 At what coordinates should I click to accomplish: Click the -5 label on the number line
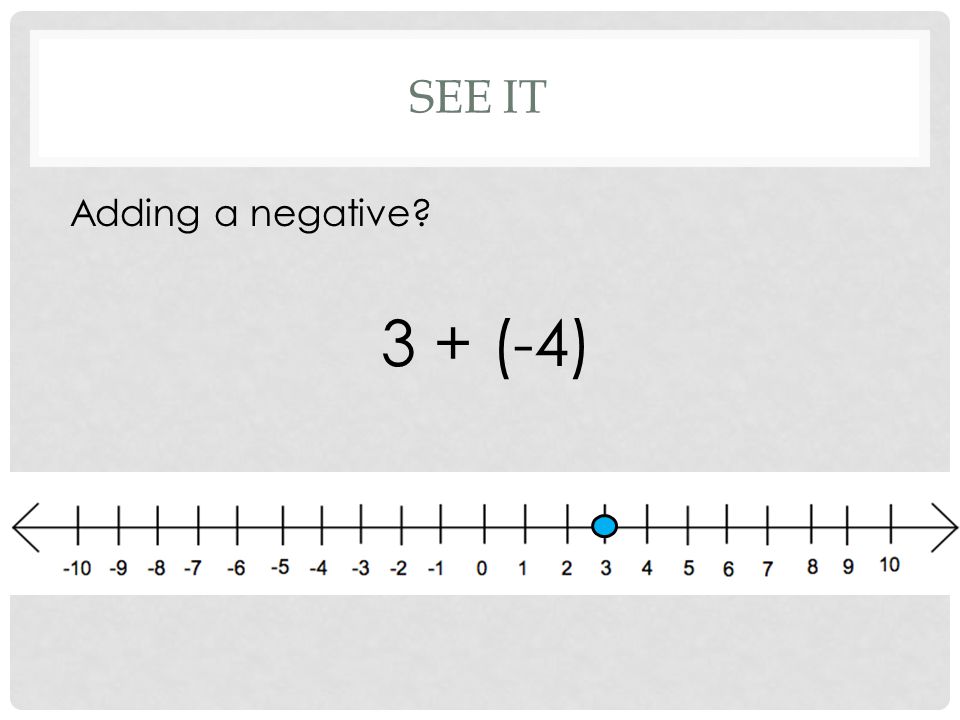(280, 567)
